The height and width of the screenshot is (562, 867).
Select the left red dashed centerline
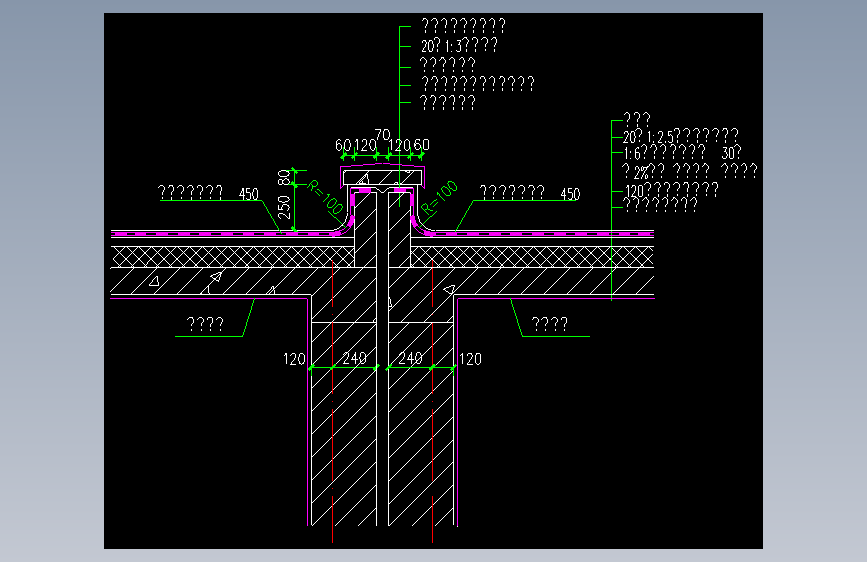[332, 401]
